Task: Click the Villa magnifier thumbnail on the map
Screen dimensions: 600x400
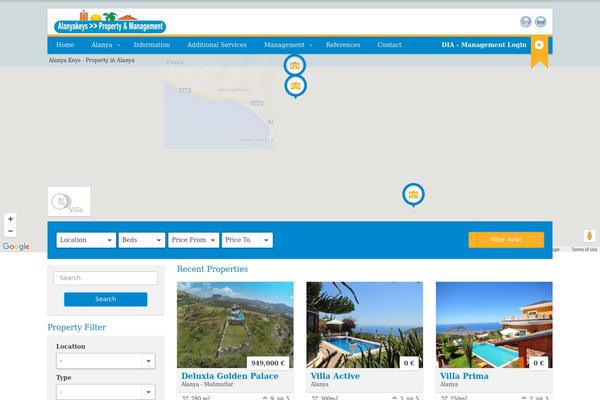Action: [69, 201]
